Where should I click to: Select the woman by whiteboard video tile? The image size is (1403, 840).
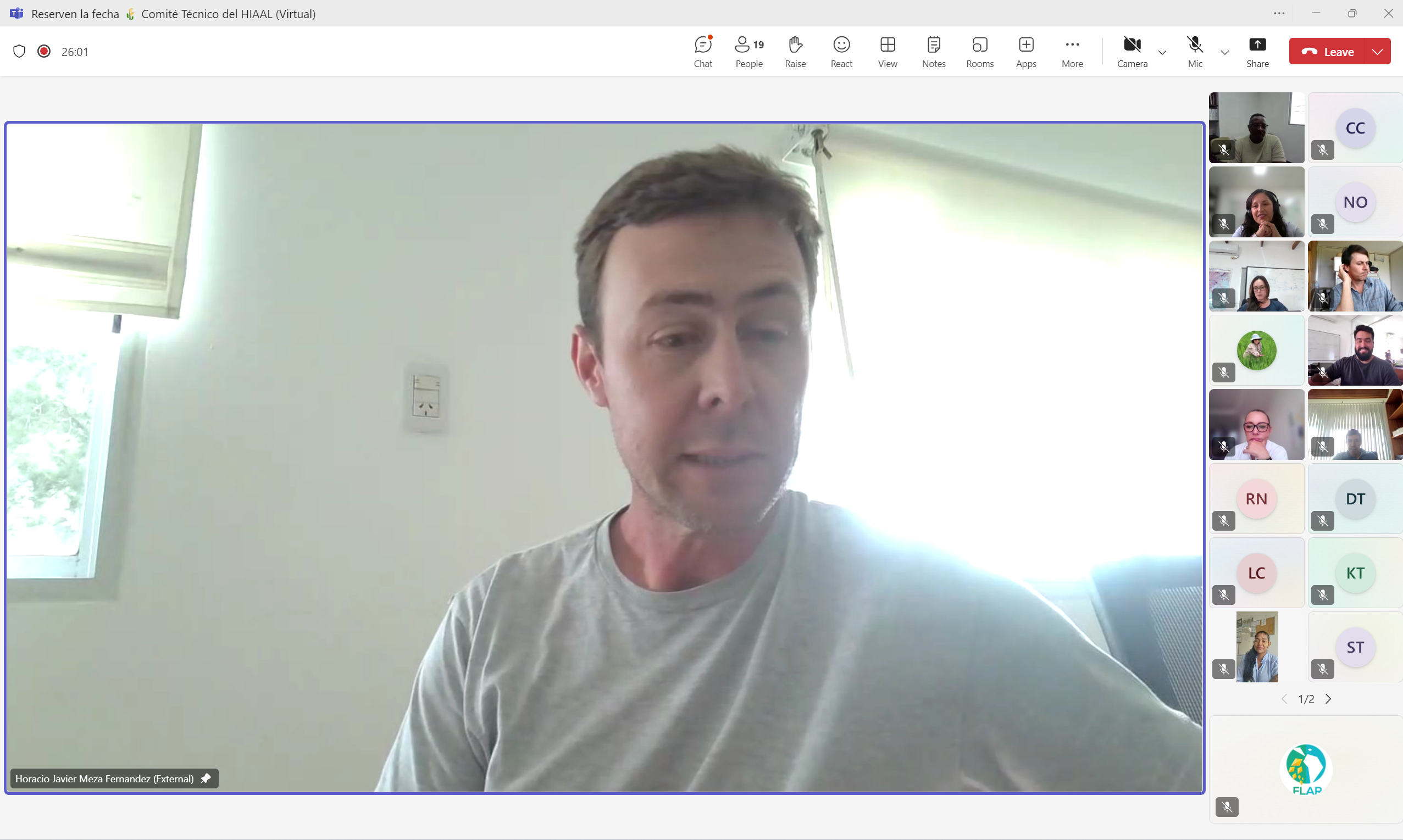1256,276
